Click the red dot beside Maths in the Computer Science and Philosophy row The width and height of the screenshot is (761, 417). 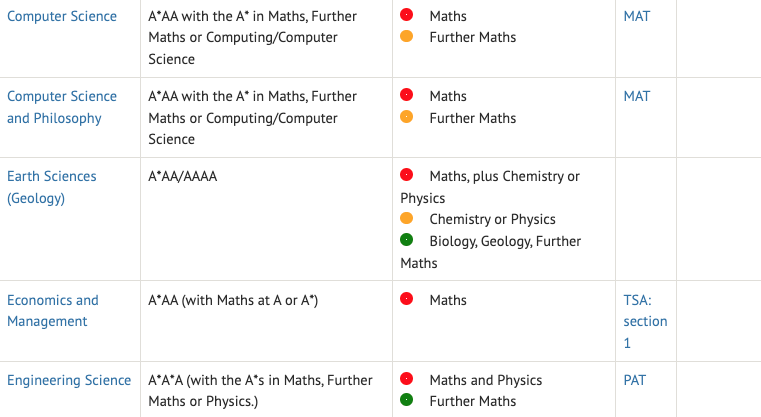coord(406,95)
